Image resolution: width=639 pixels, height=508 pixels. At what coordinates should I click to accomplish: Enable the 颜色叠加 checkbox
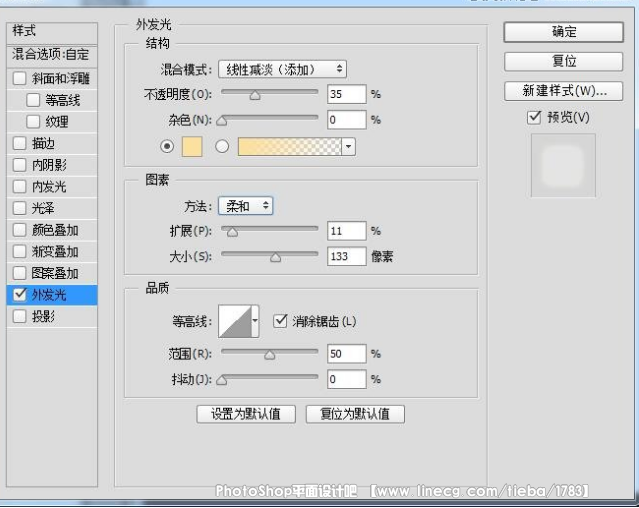tap(19, 230)
